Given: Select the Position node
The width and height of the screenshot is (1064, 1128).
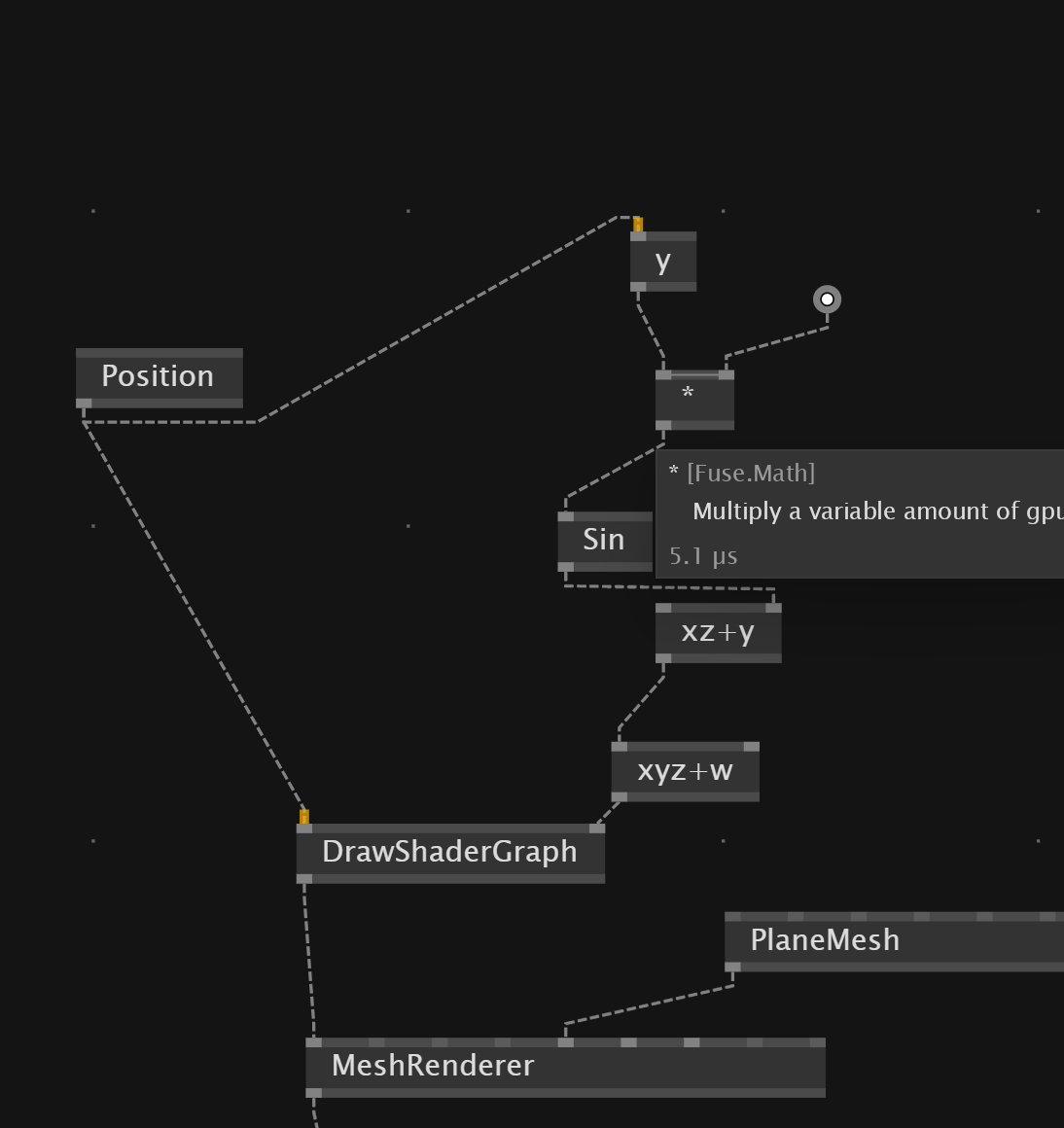Looking at the screenshot, I should 159,377.
